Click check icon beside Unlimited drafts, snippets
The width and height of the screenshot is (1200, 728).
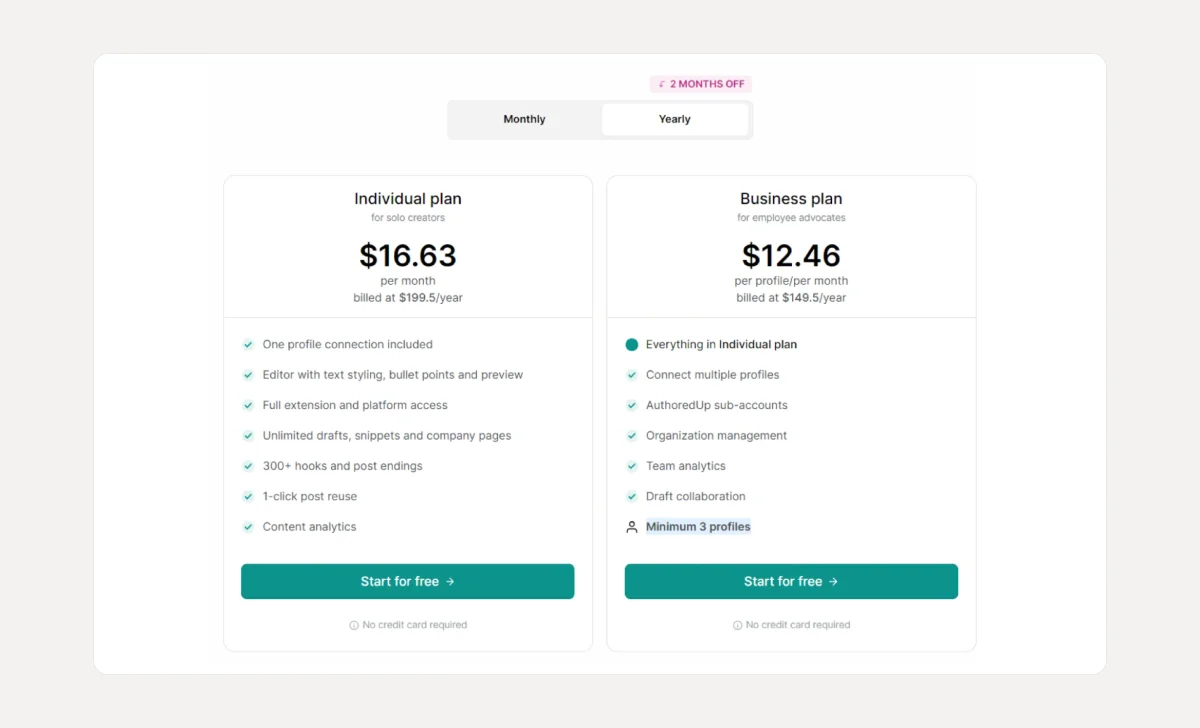click(x=248, y=436)
